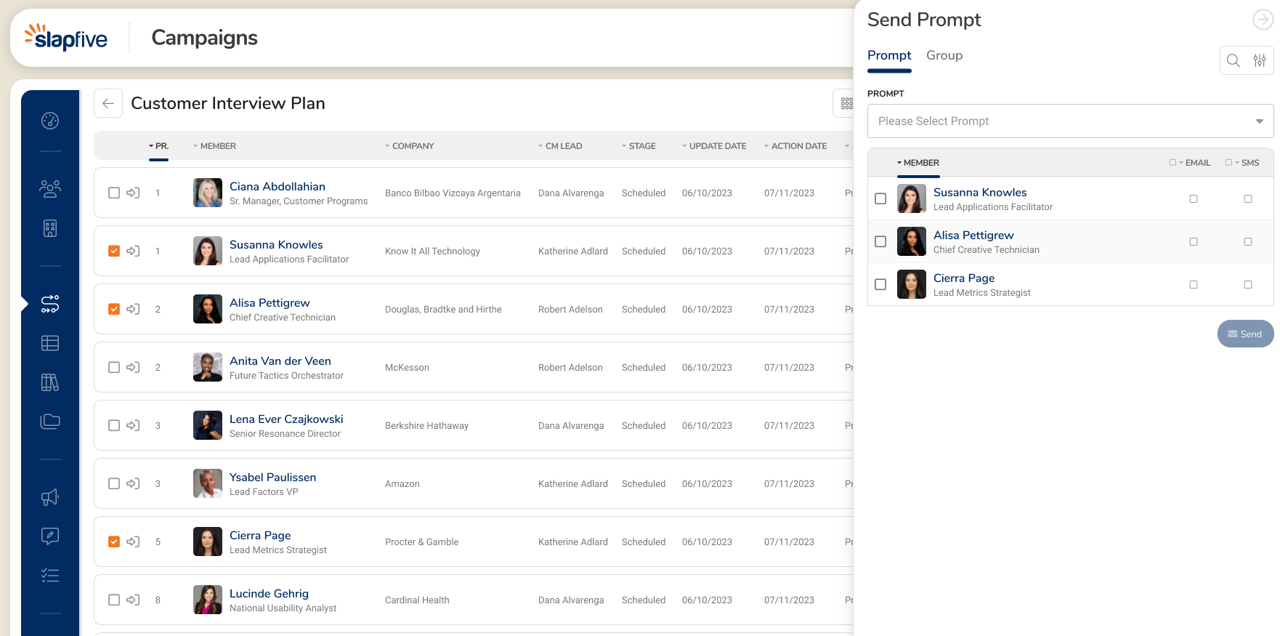Open filter sliders icon in Send Prompt panel
This screenshot has width=1280, height=636.
[x=1260, y=61]
